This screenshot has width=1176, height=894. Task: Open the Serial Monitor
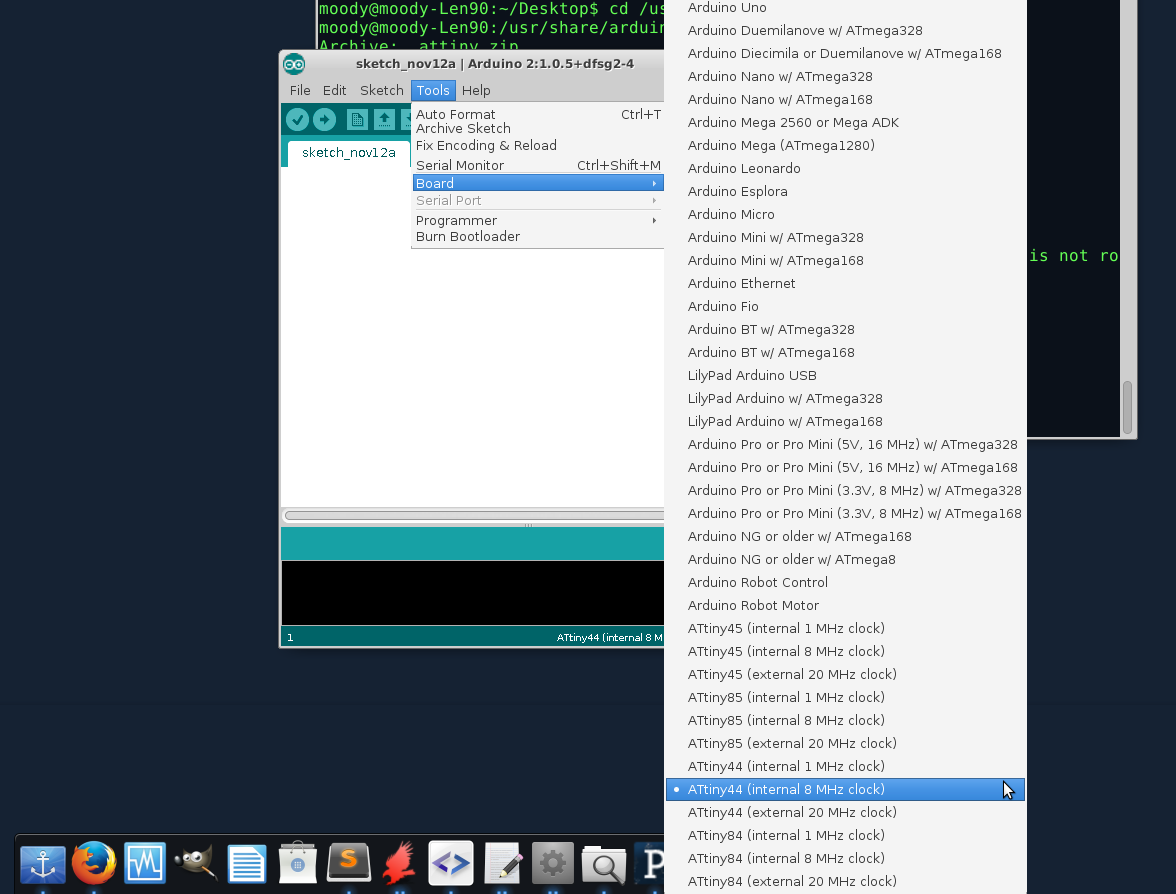click(538, 165)
